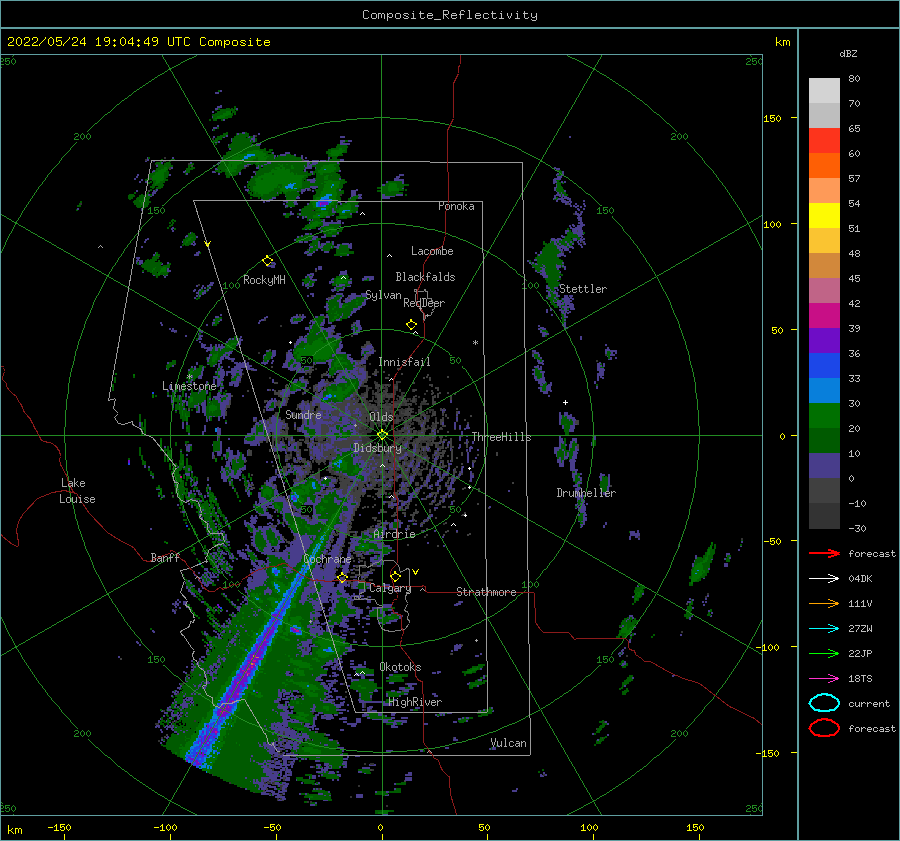Click the yellow diamond marker below RedDeer

412,325
